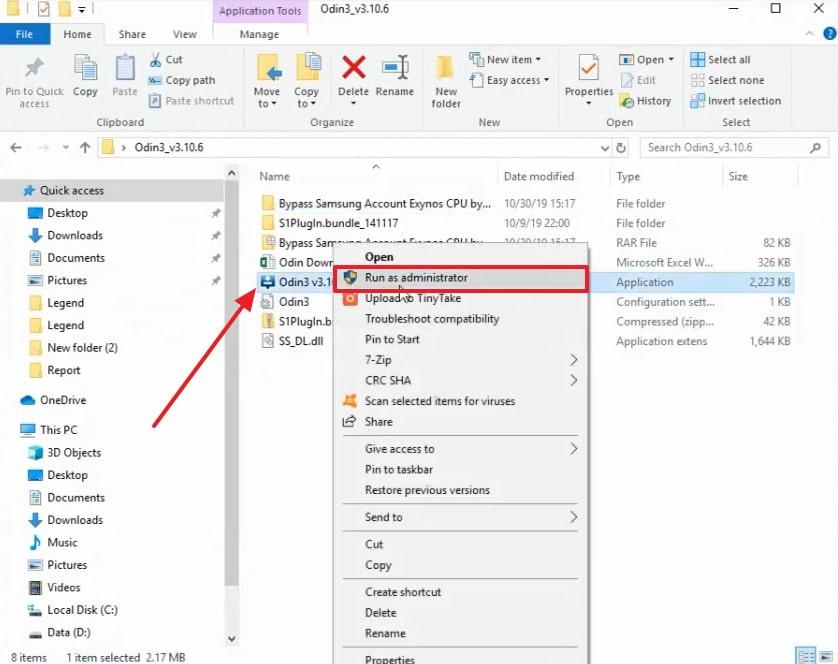
Task: Expand the 7-Zip submenu
Action: pos(573,360)
